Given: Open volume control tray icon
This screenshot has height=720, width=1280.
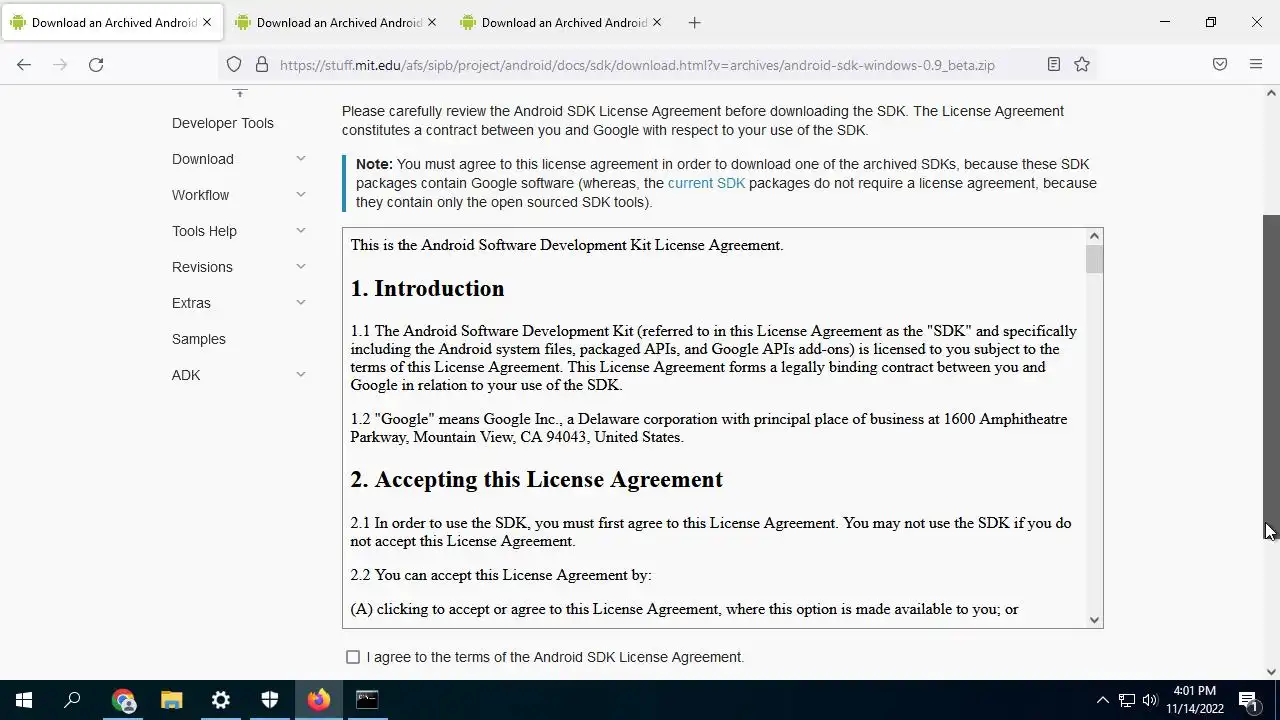Looking at the screenshot, I should (x=1150, y=700).
